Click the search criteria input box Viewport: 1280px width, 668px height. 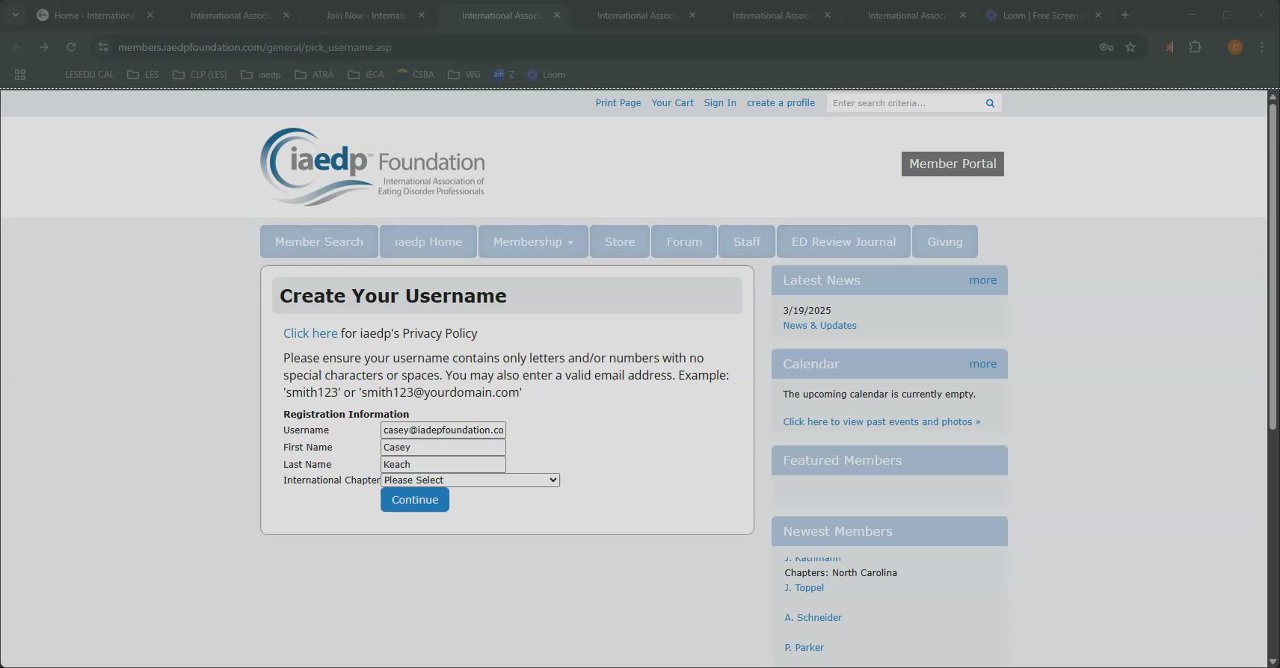point(905,103)
